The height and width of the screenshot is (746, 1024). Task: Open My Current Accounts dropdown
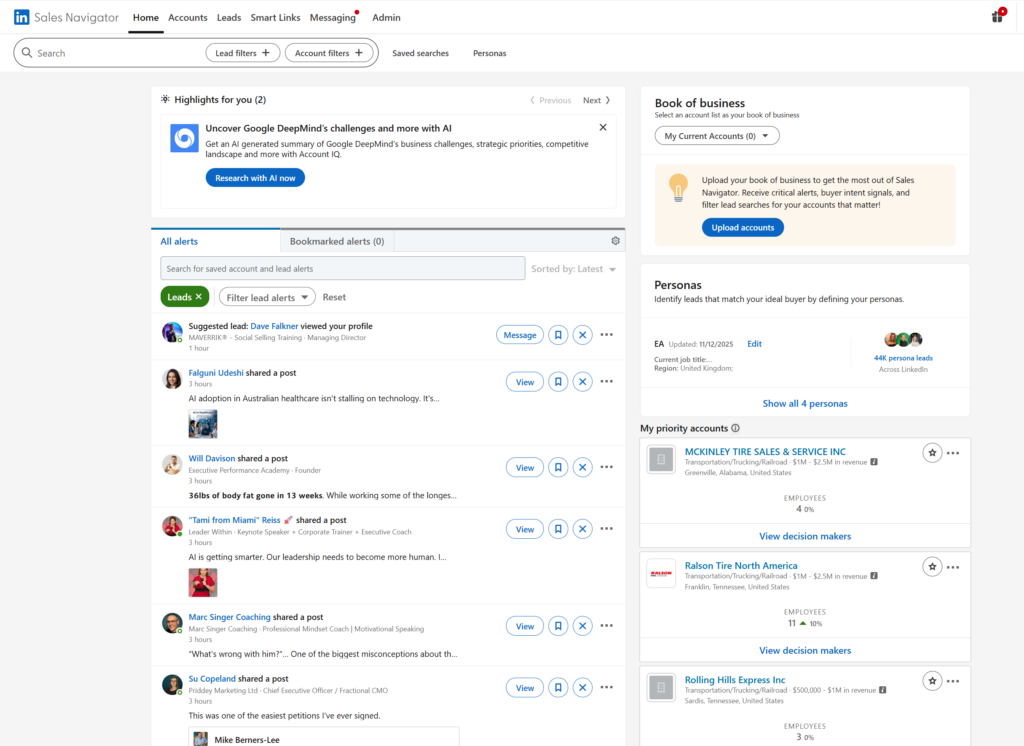[x=717, y=136]
